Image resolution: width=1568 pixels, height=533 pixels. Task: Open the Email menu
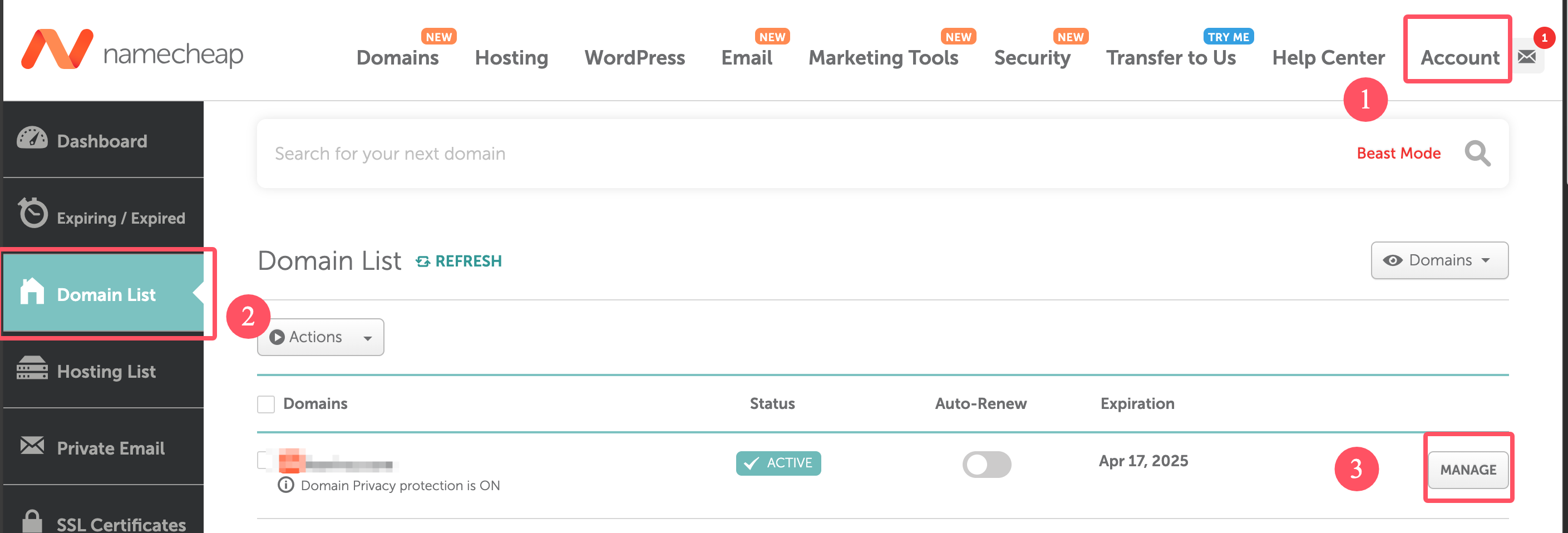(x=746, y=58)
